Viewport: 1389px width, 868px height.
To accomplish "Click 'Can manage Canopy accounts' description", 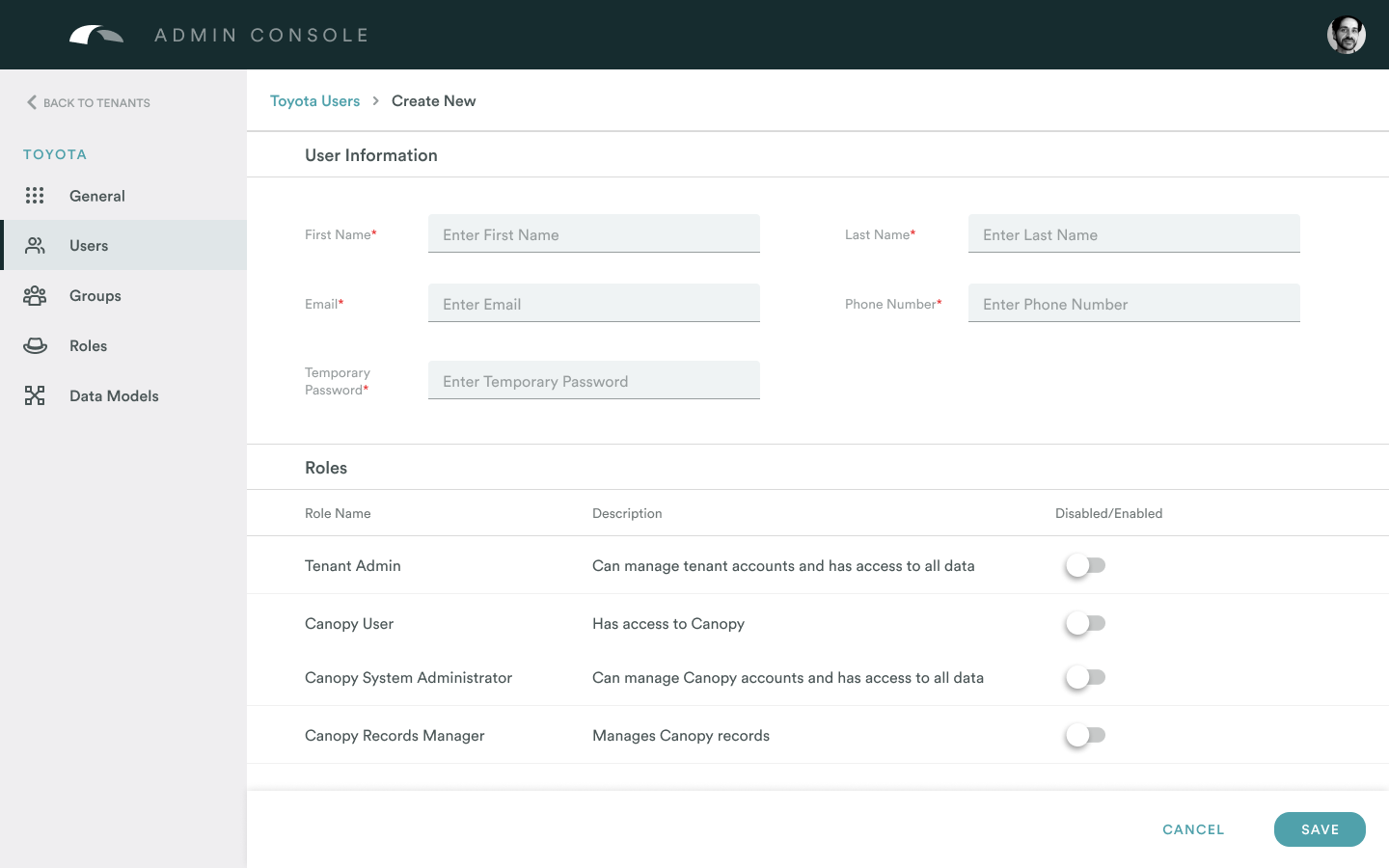I will (788, 678).
